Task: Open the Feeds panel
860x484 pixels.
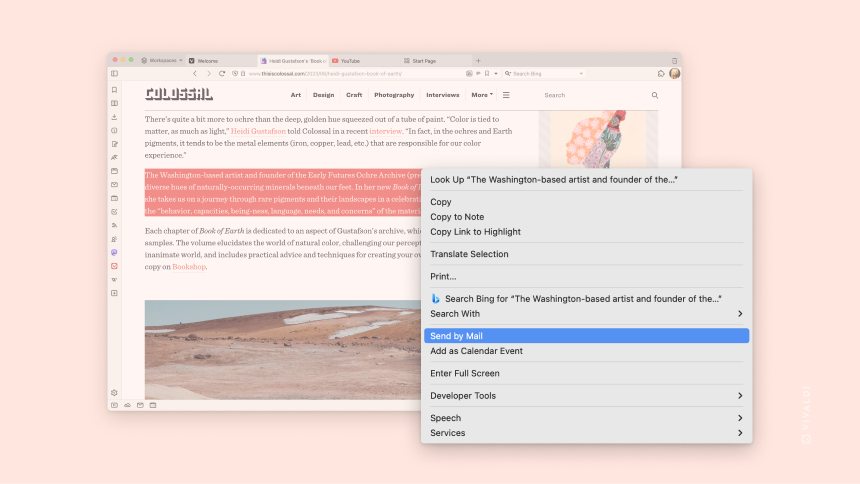Action: pyautogui.click(x=114, y=226)
